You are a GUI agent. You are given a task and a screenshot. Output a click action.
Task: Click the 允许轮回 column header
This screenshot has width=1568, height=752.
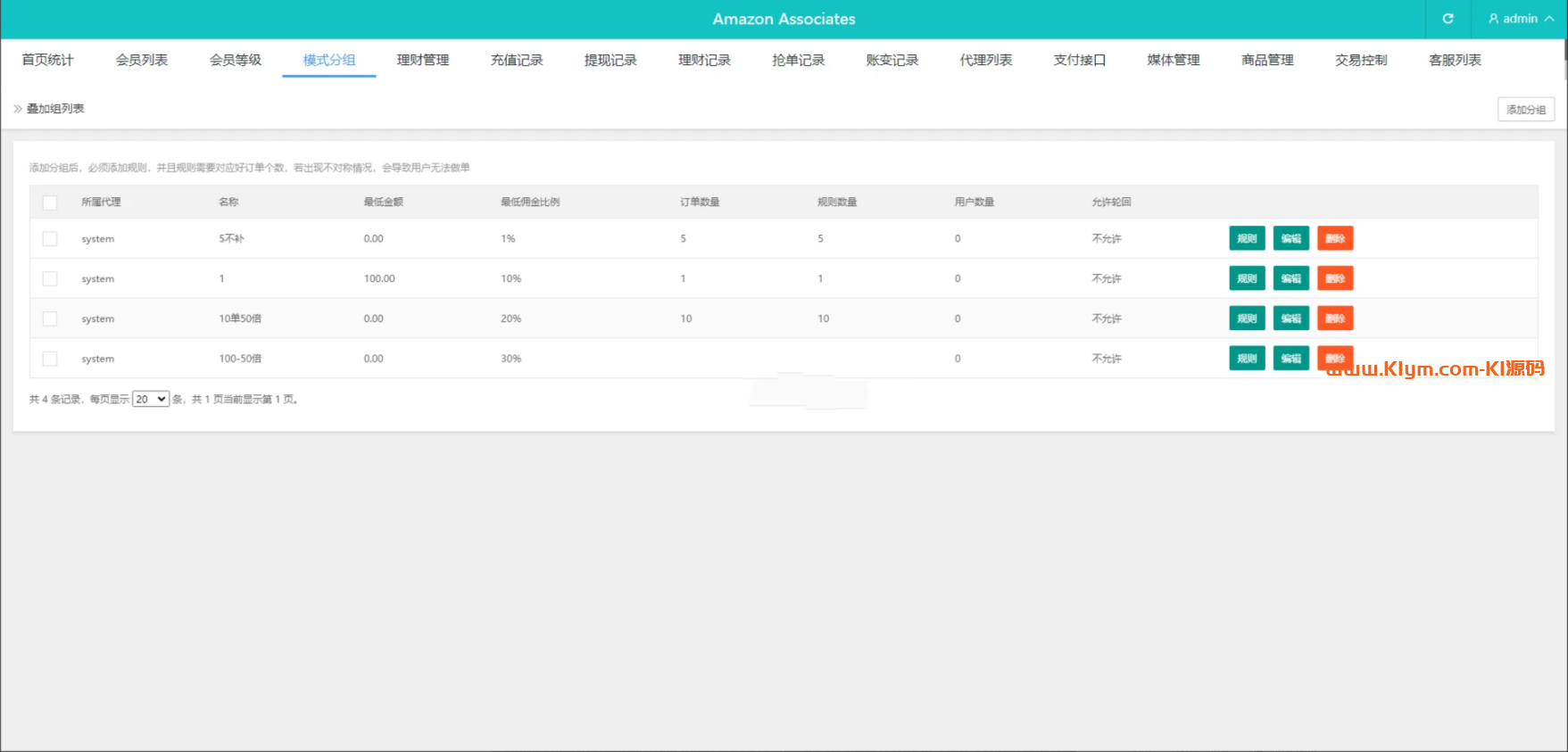1112,202
